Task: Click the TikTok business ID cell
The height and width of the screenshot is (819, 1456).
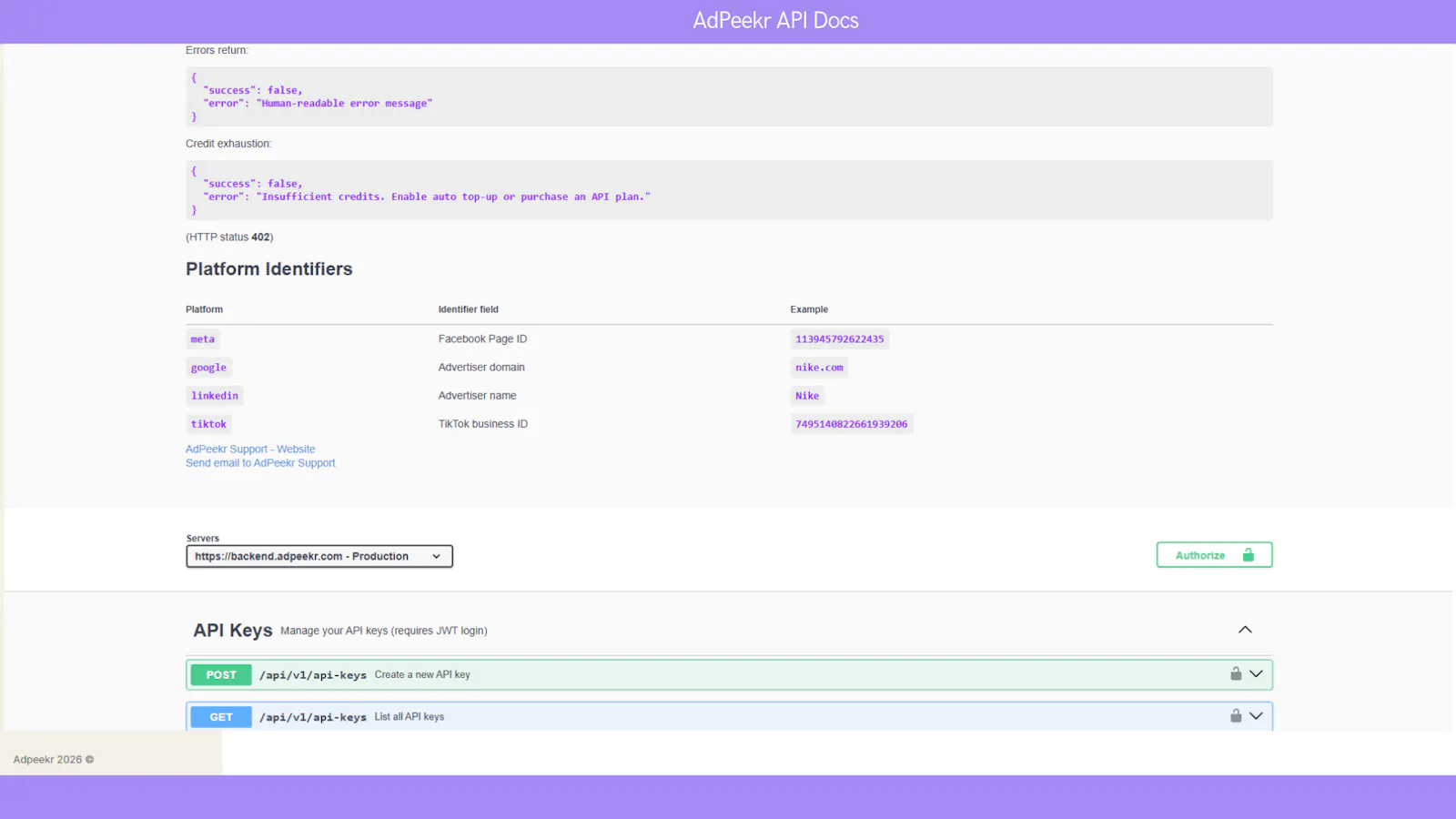Action: [483, 424]
